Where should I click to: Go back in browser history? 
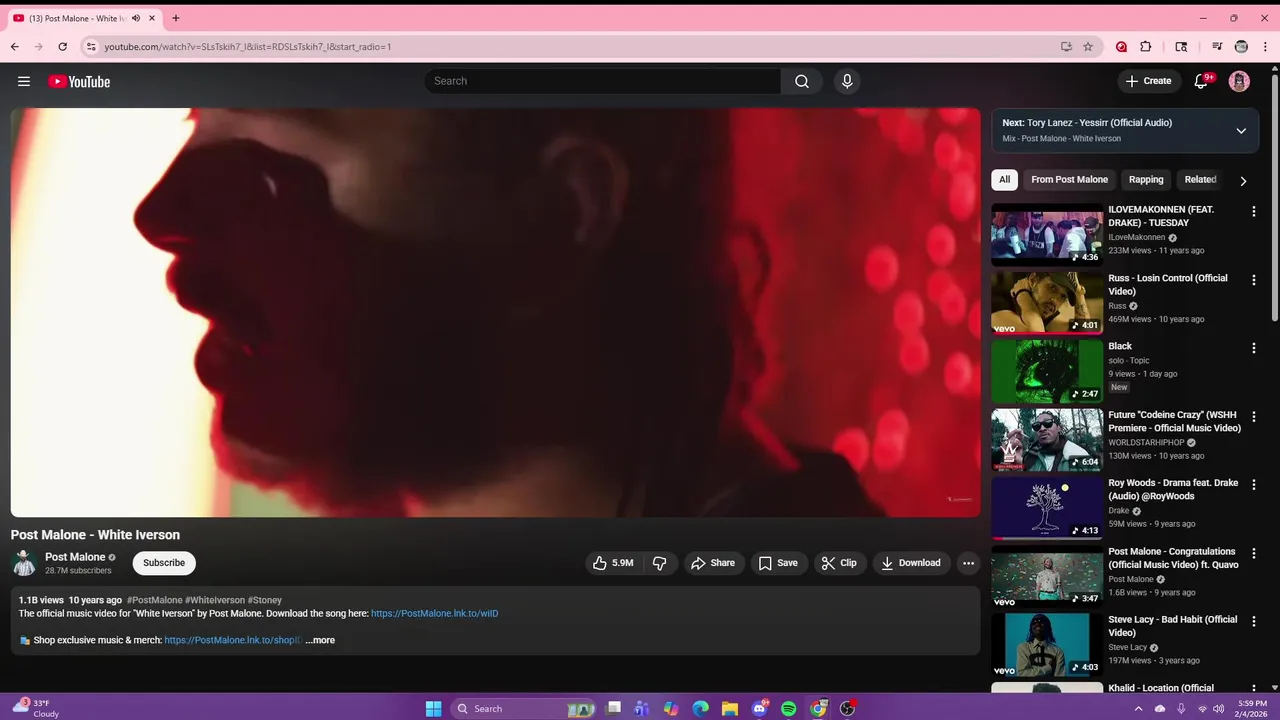click(15, 46)
